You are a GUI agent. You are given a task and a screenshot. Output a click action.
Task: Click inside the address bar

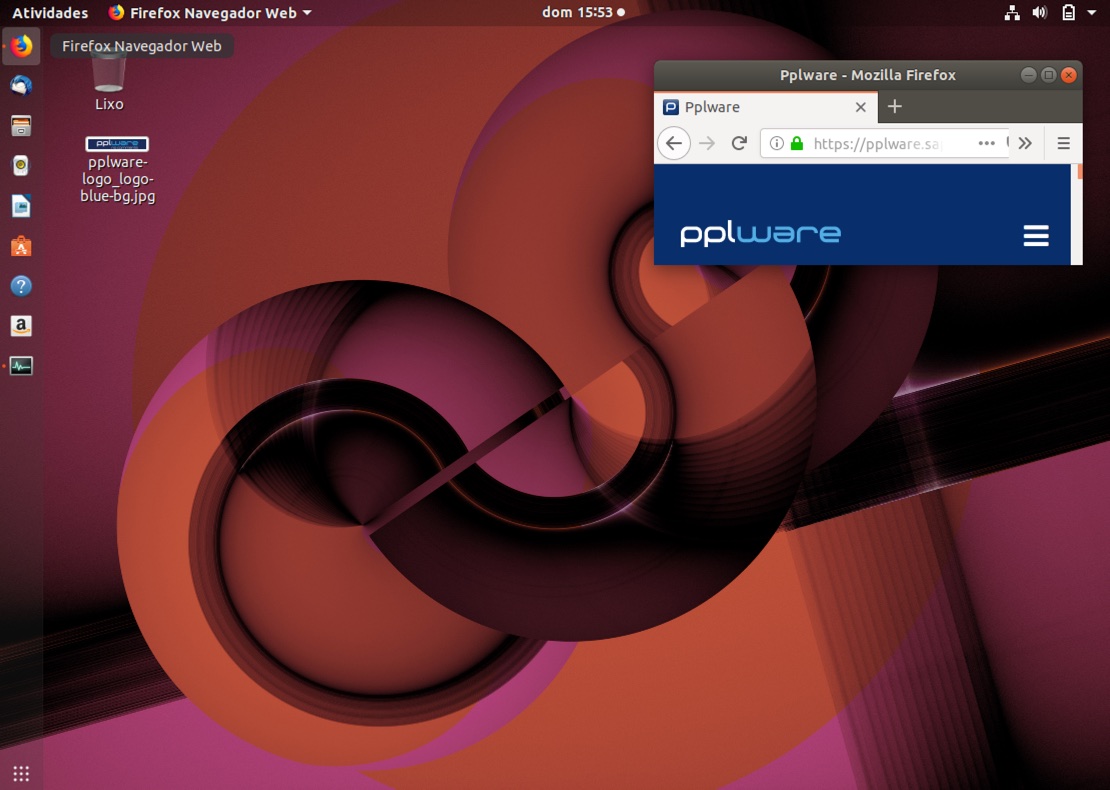(880, 143)
